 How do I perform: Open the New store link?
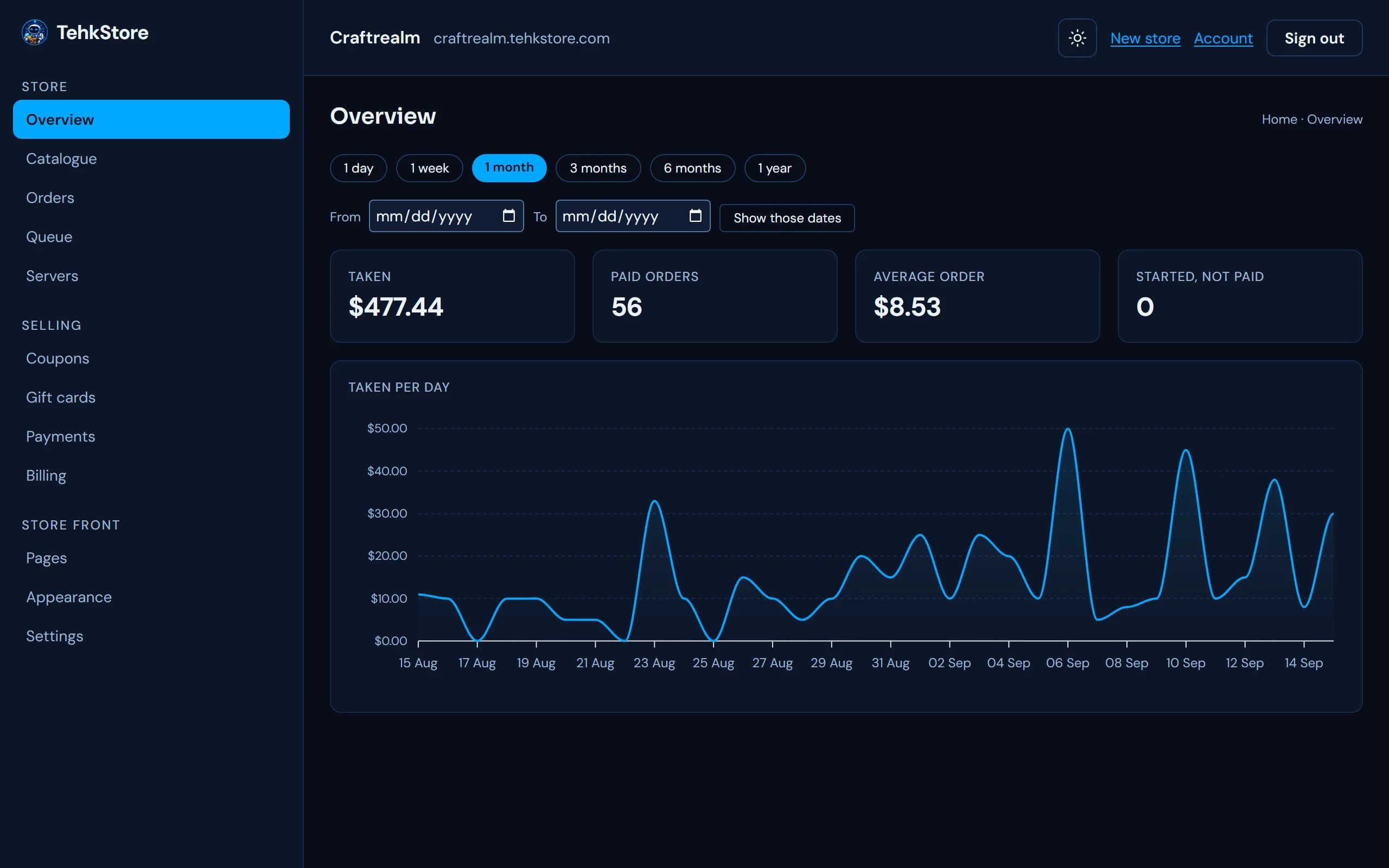(1145, 38)
